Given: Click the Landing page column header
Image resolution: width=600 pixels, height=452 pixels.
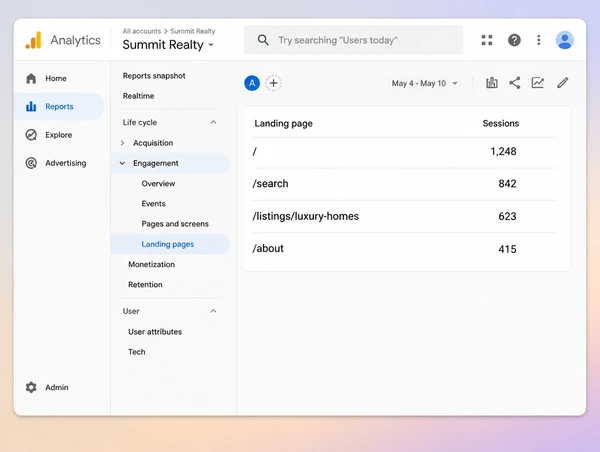Looking at the screenshot, I should pos(284,123).
